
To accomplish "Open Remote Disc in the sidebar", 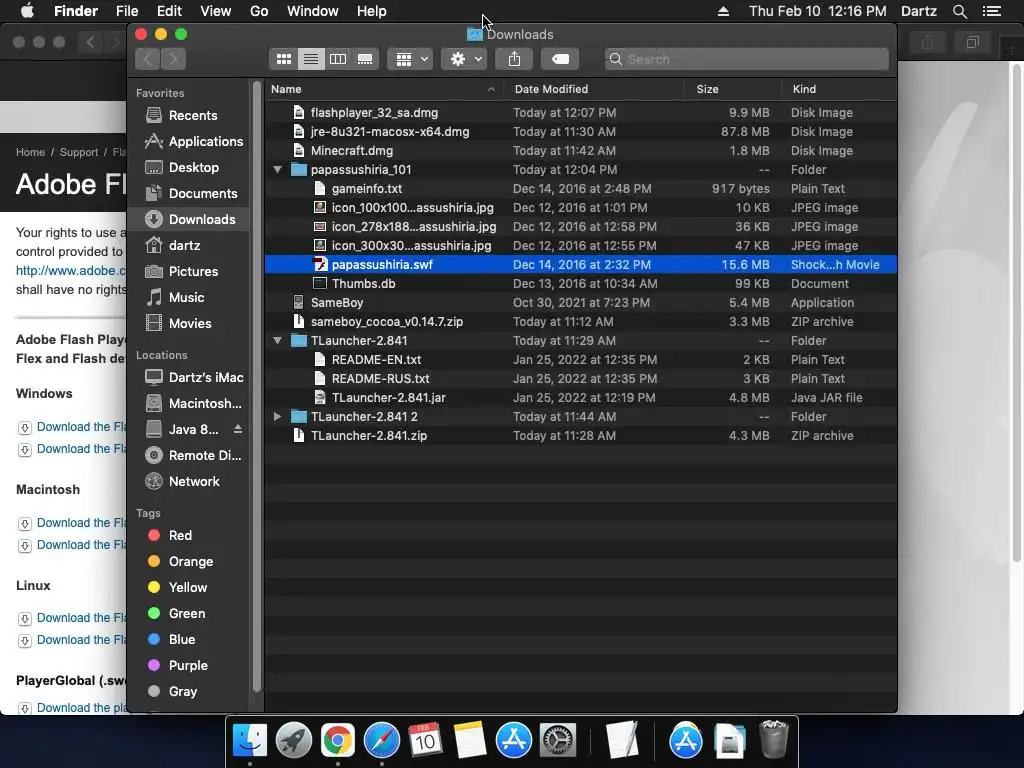I will (x=188, y=455).
